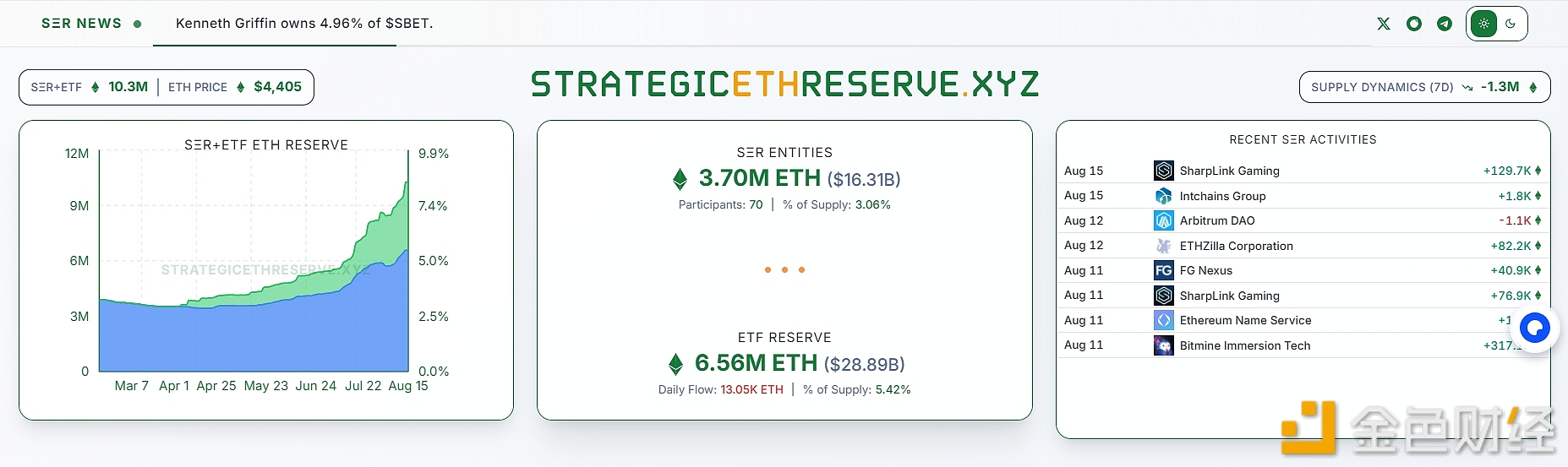Click the ETHZilla Corporation logo icon
1568x467 pixels.
(x=1164, y=246)
